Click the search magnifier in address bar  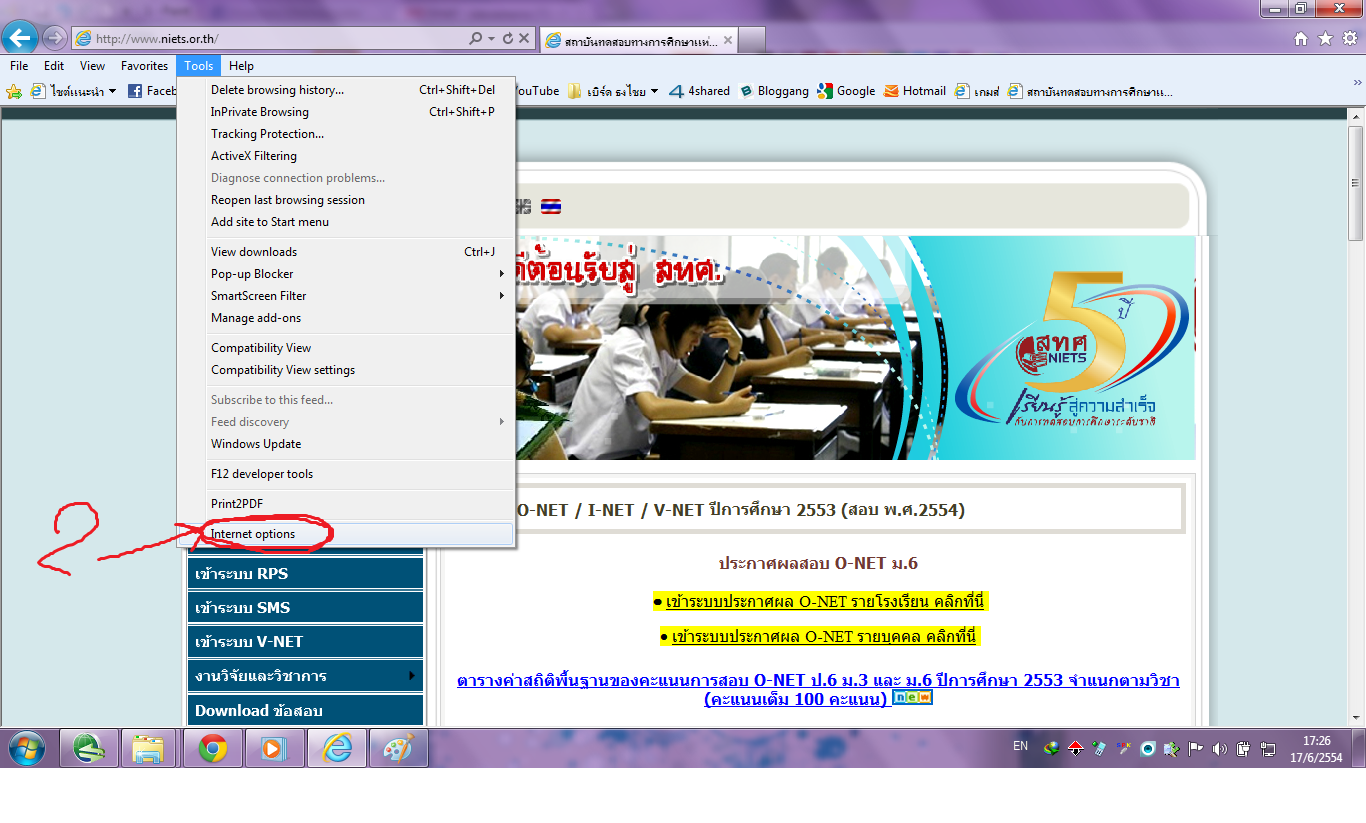pyautogui.click(x=476, y=39)
